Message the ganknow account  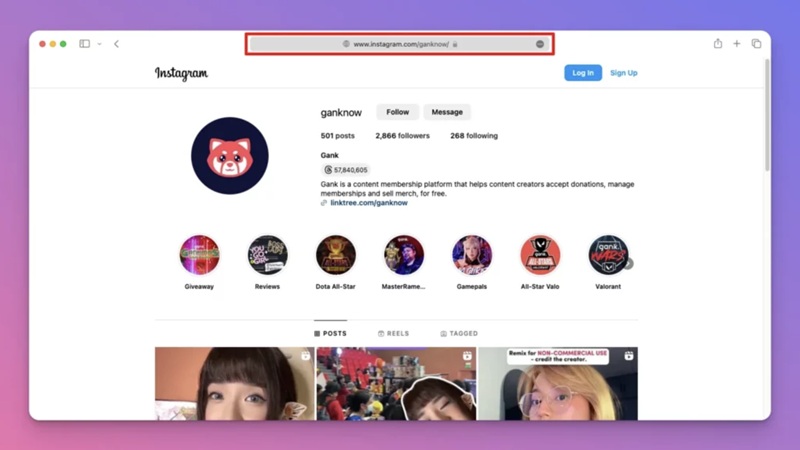tap(447, 112)
